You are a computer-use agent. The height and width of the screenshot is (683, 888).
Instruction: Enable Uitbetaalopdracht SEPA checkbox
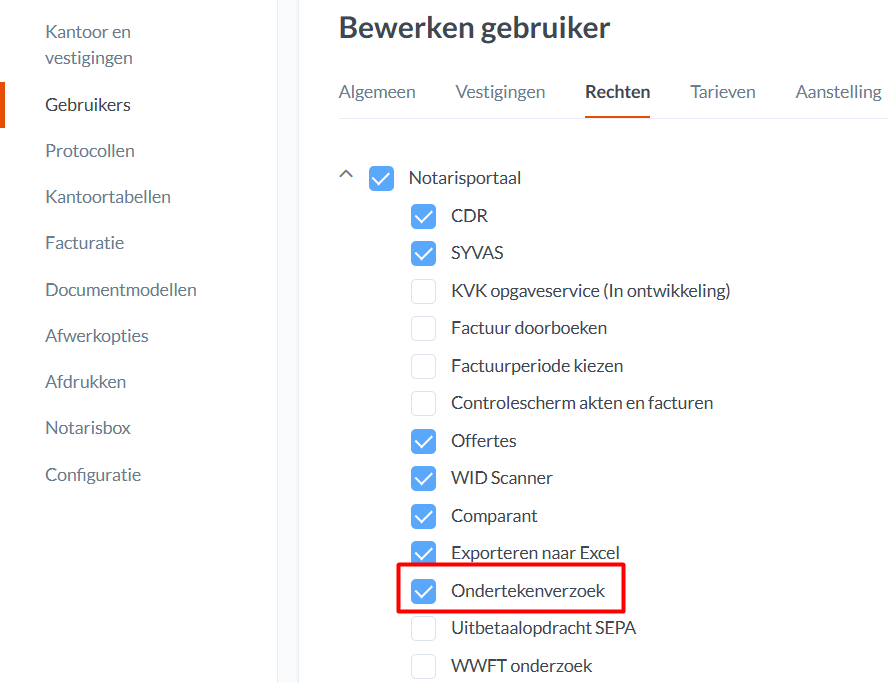coord(424,628)
